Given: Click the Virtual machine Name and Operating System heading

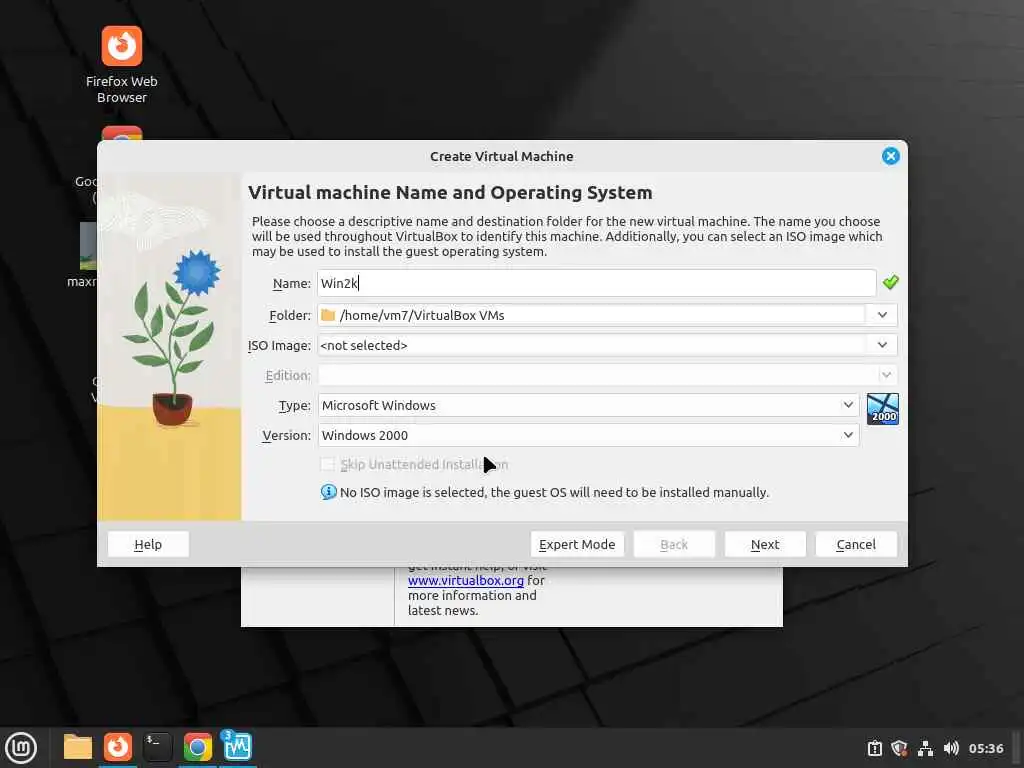Looking at the screenshot, I should pos(450,193).
